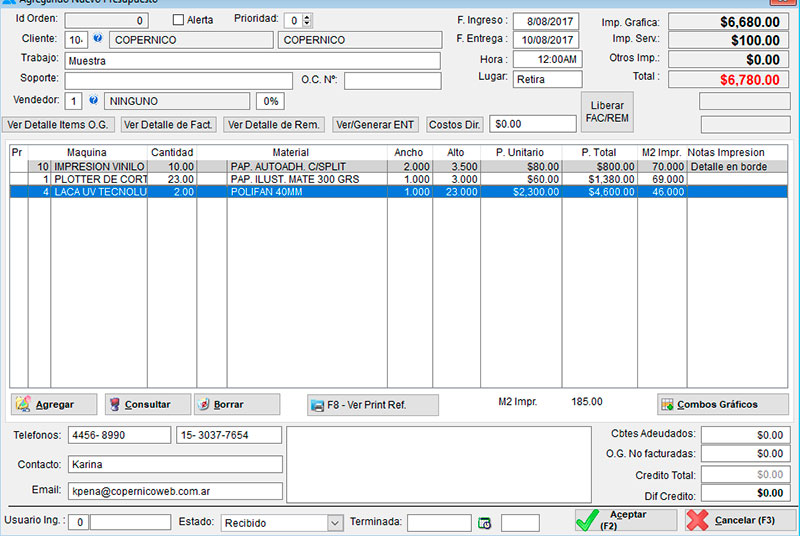Click Ver/Generar ENT button
This screenshot has height=536, width=800.
pyautogui.click(x=375, y=125)
